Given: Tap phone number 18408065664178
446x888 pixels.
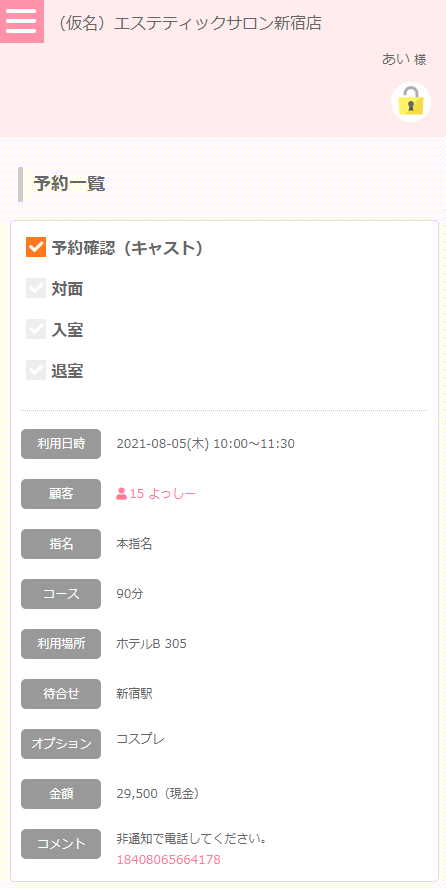Looking at the screenshot, I should point(169,860).
